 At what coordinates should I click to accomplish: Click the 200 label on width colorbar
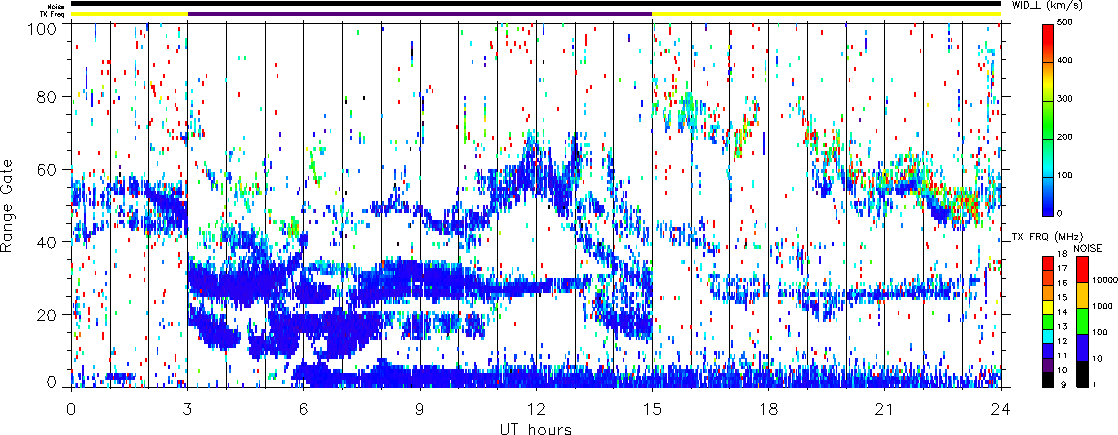[x=1067, y=138]
